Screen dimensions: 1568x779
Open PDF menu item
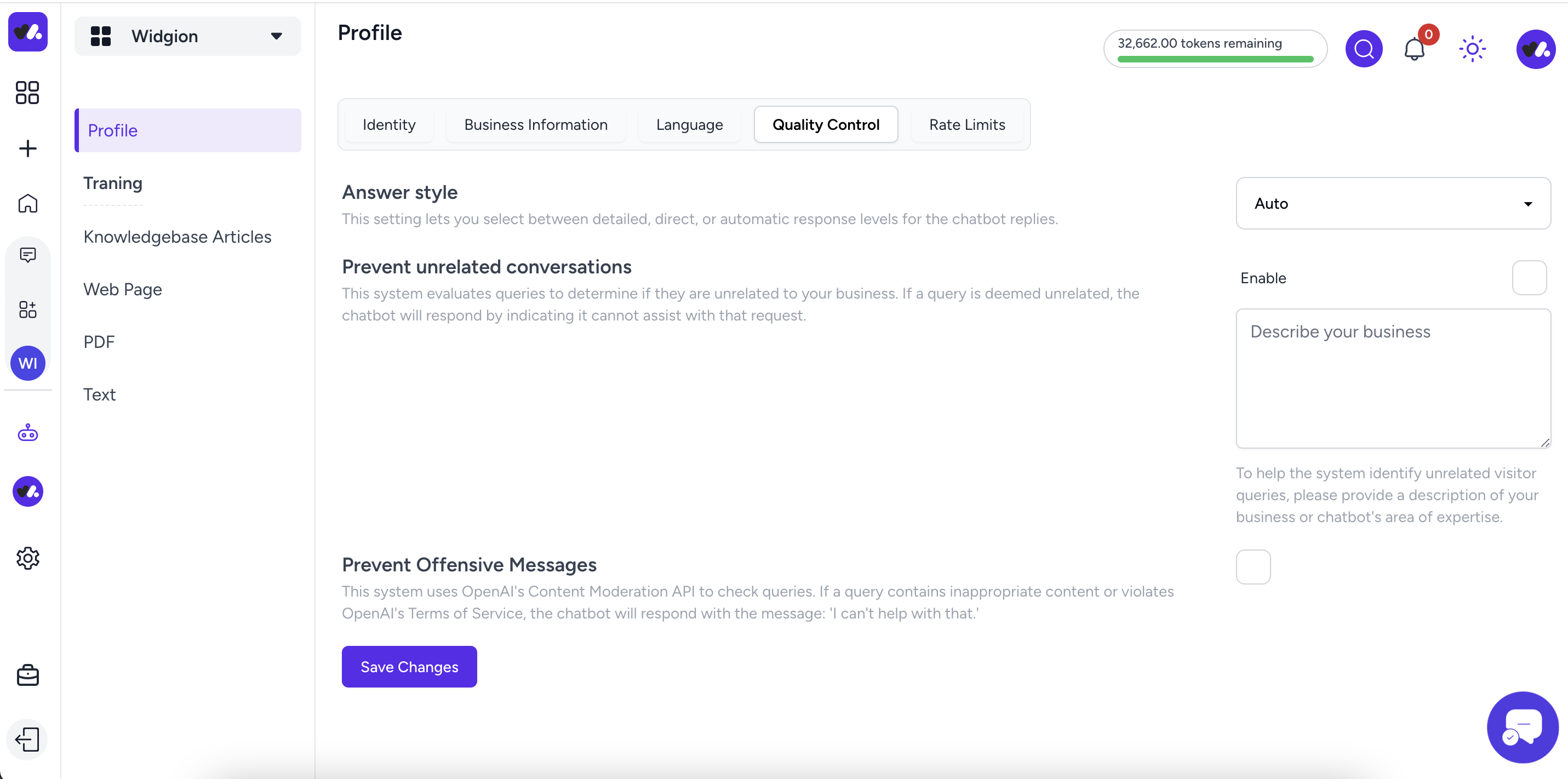99,342
